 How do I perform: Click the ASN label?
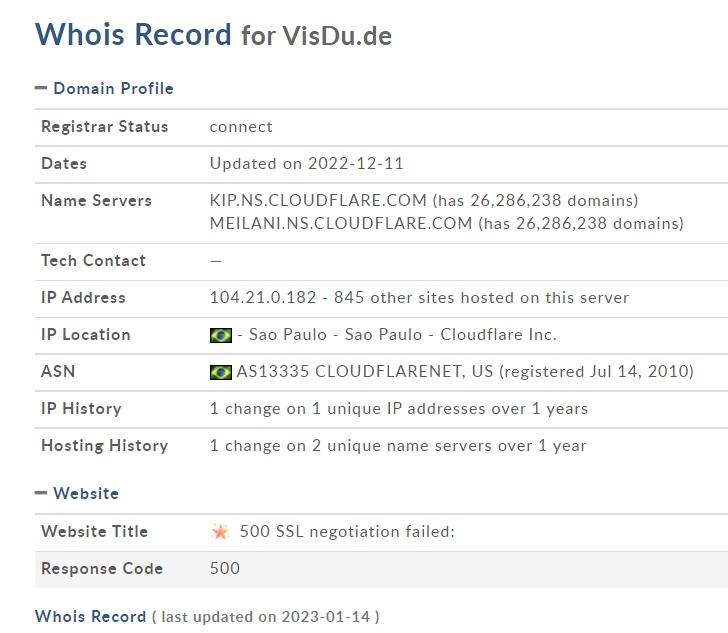(58, 372)
